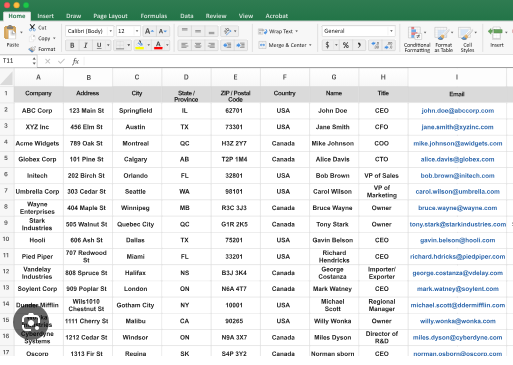Increase font size with the larger A icon
The image size is (513, 365).
point(149,31)
